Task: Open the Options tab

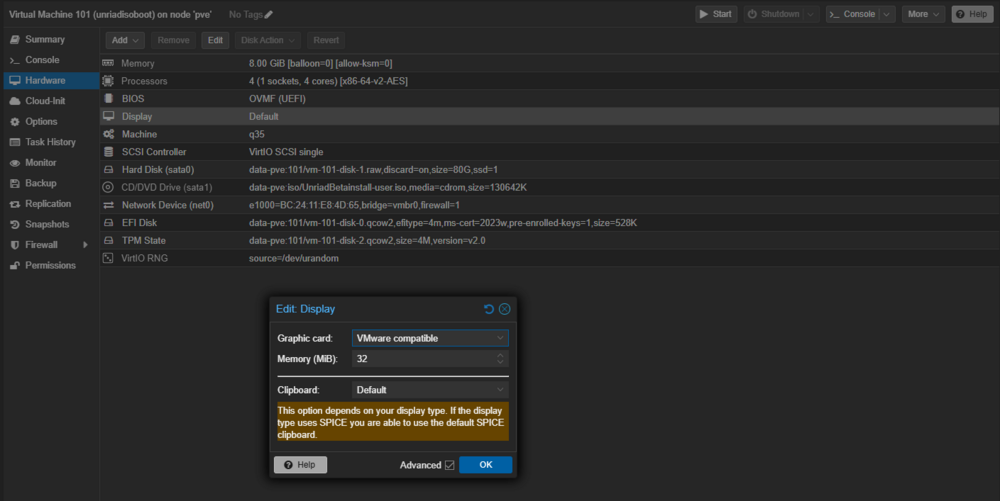Action: pos(49,122)
